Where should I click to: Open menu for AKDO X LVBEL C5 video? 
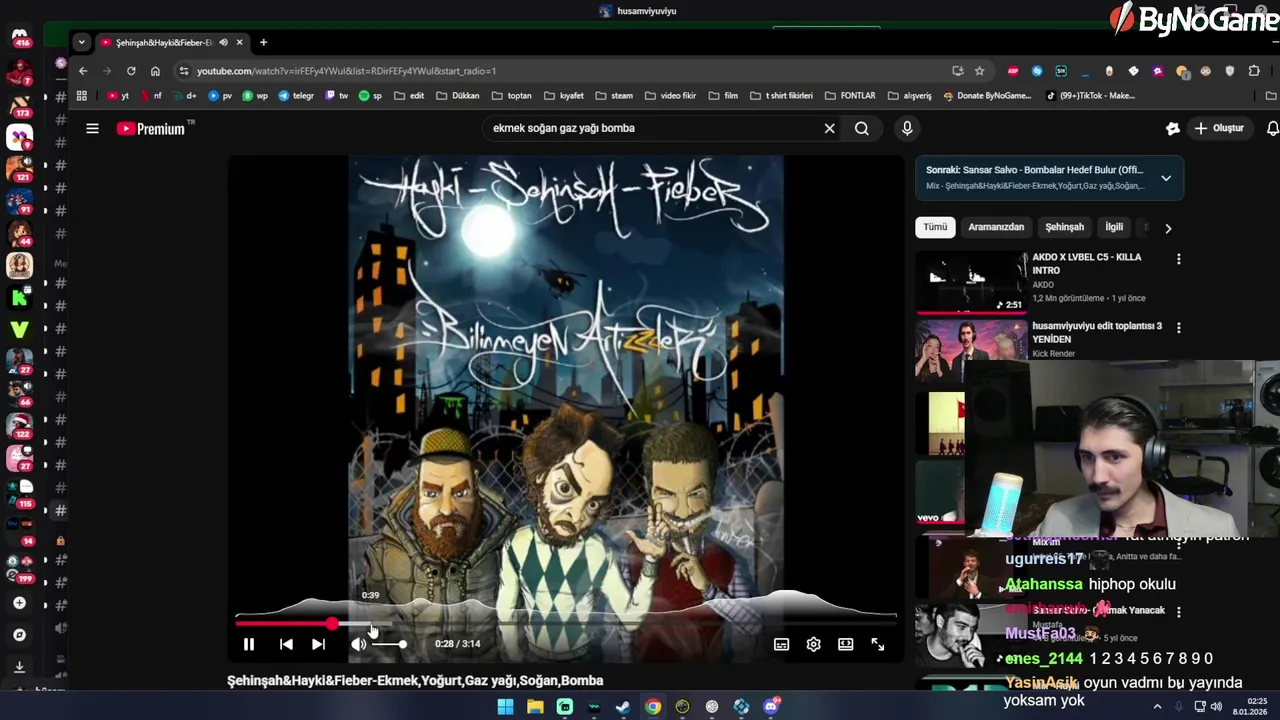(x=1178, y=259)
